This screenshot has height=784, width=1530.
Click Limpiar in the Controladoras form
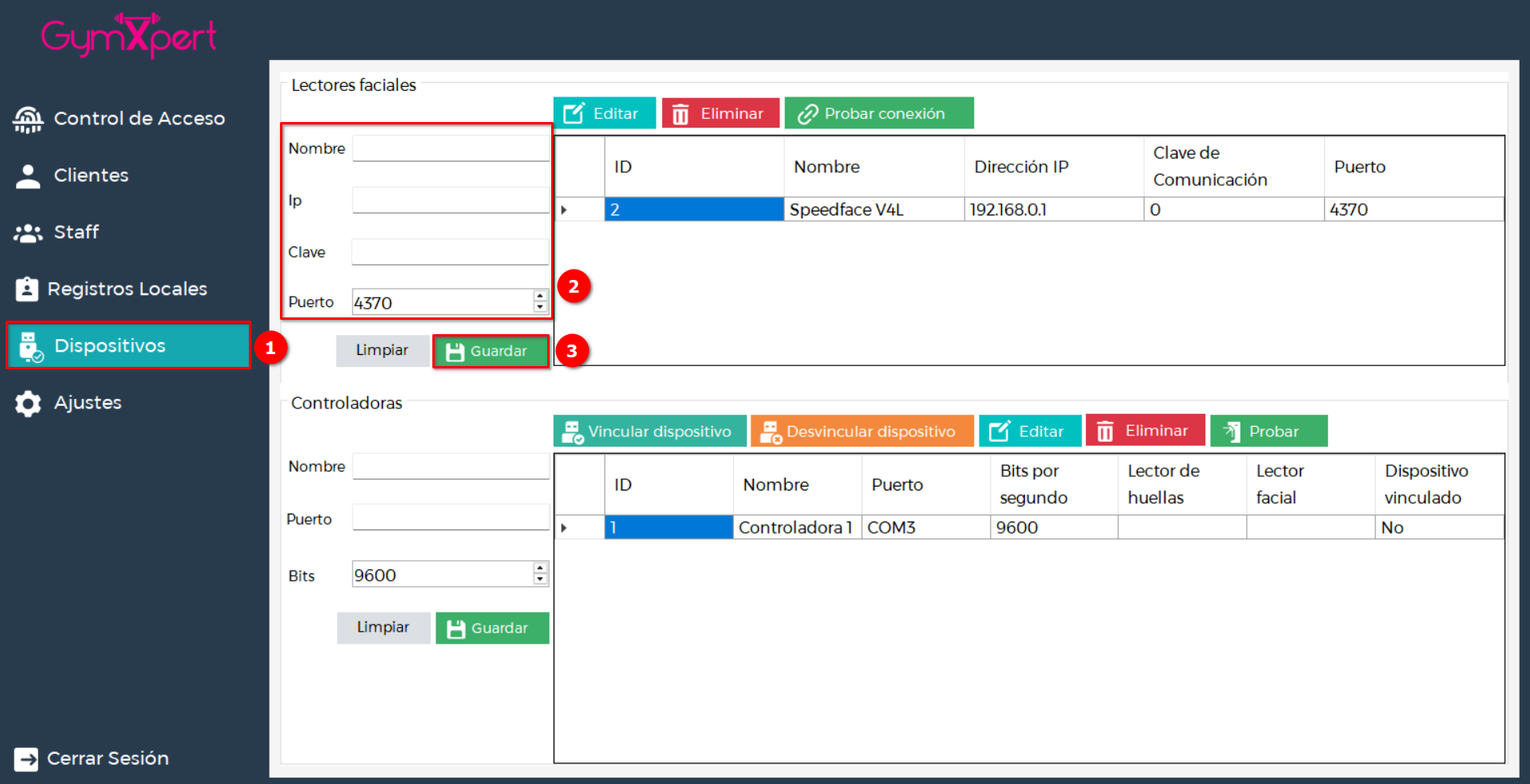tap(383, 628)
